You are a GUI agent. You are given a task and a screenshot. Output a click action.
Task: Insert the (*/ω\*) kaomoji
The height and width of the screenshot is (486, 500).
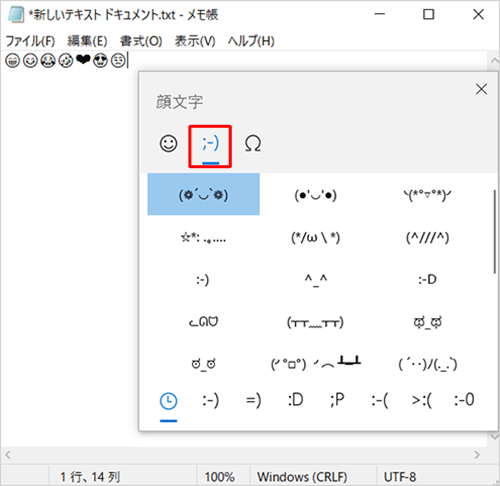tap(315, 237)
